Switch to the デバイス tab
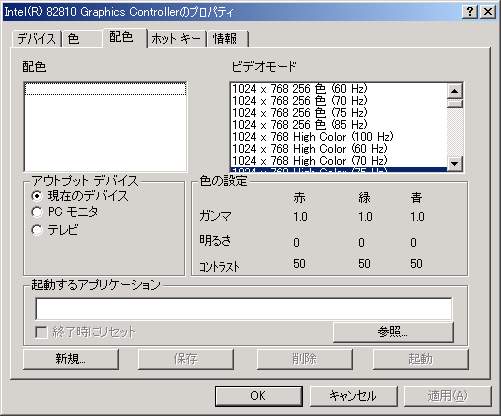 (x=36, y=39)
